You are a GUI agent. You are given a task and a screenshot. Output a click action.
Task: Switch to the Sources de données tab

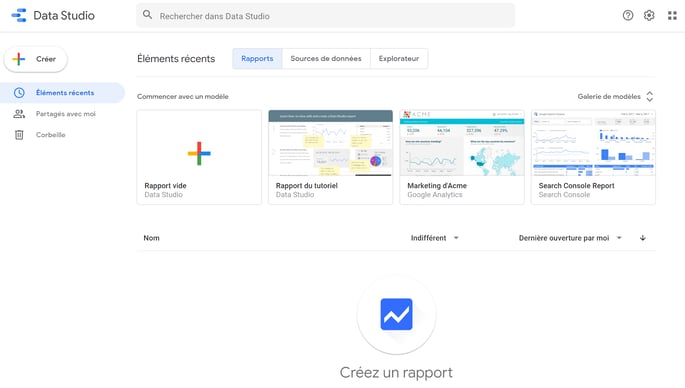pos(326,59)
